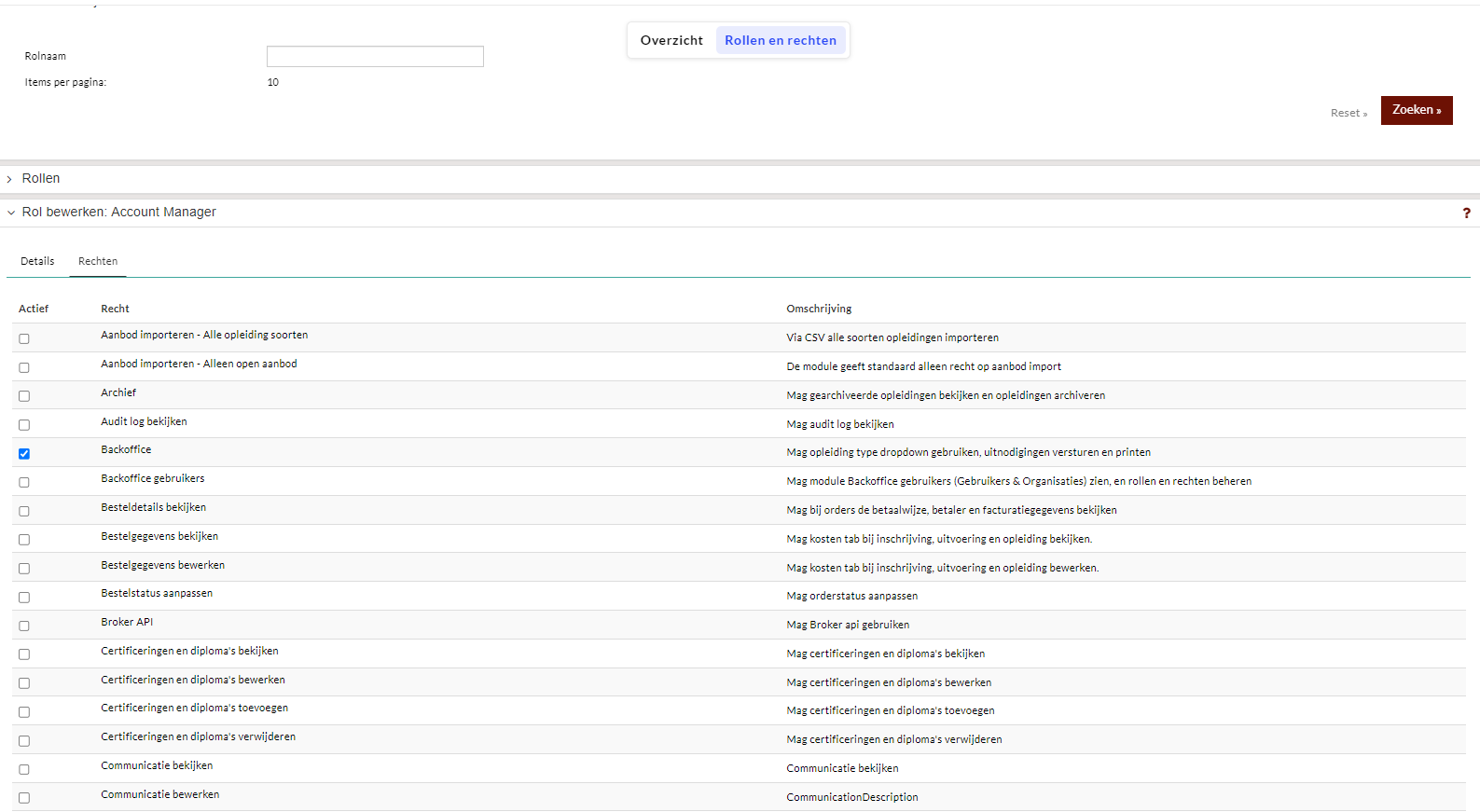Enable Audit log bekijken checkbox
The width and height of the screenshot is (1480, 812).
point(24,425)
